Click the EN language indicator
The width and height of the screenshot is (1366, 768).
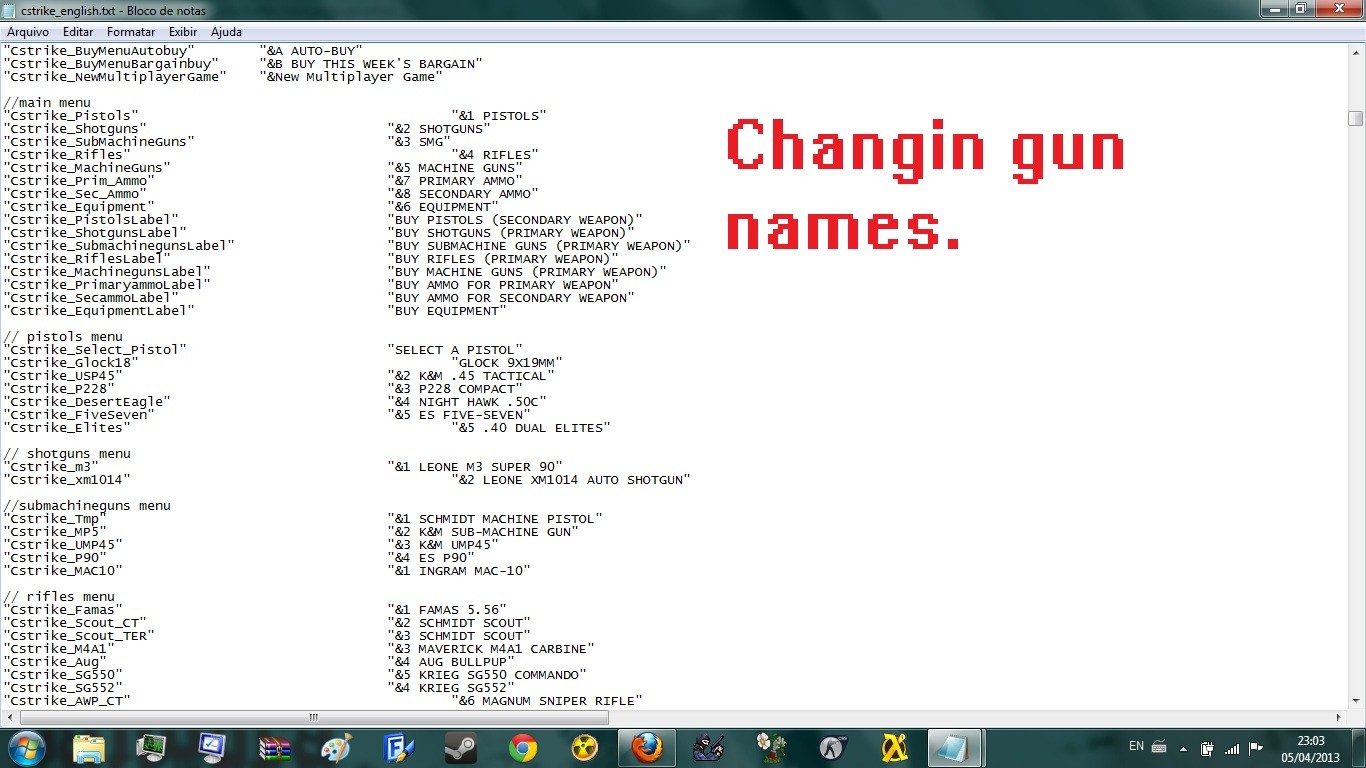pyautogui.click(x=1136, y=746)
